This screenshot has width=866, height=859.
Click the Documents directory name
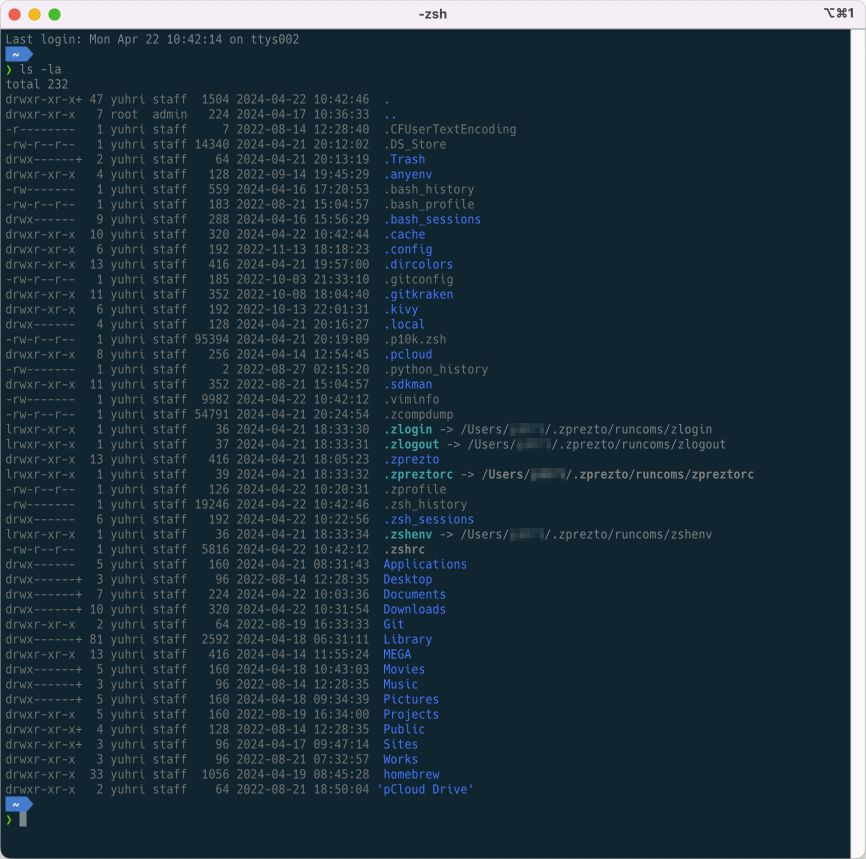[415, 594]
